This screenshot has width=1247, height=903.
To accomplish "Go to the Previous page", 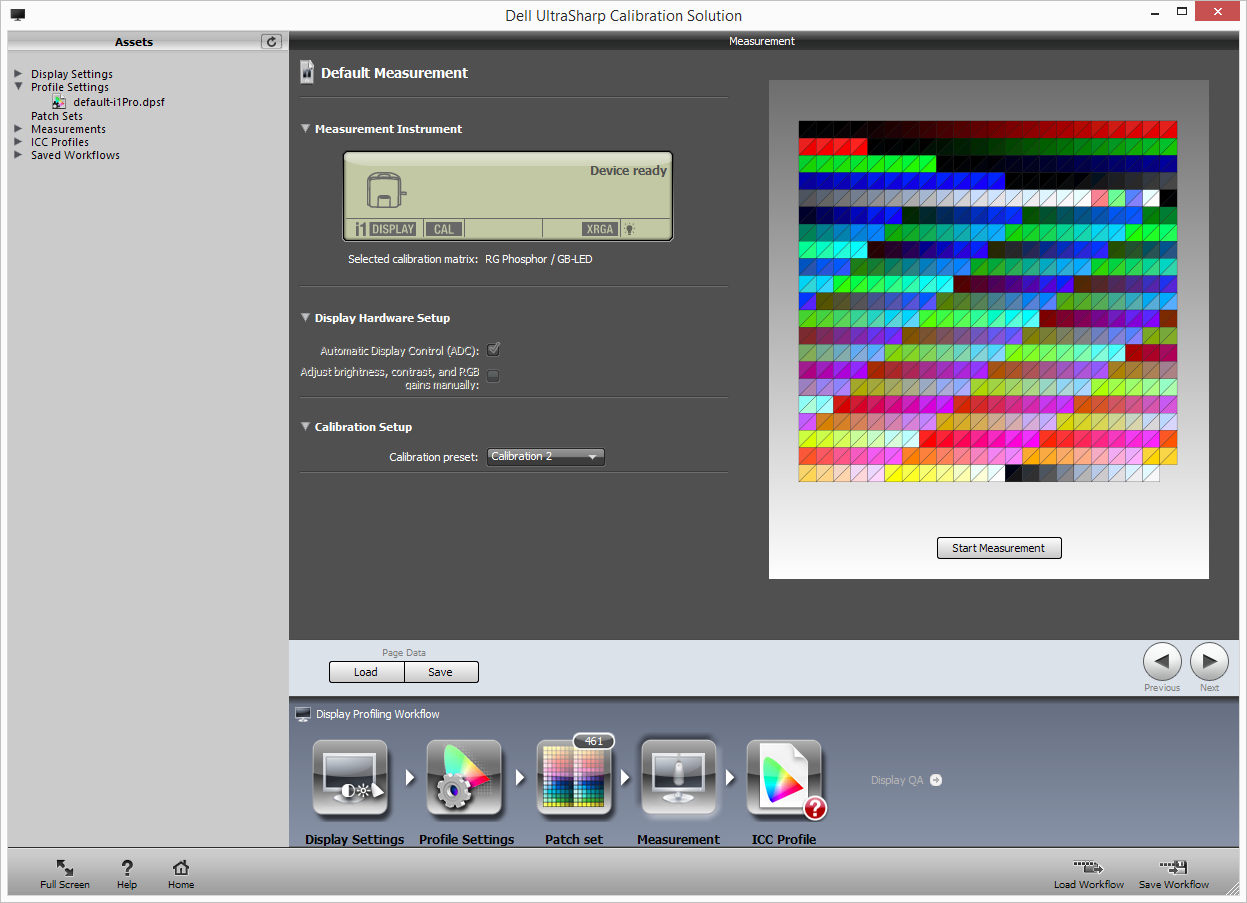I will pyautogui.click(x=1162, y=662).
